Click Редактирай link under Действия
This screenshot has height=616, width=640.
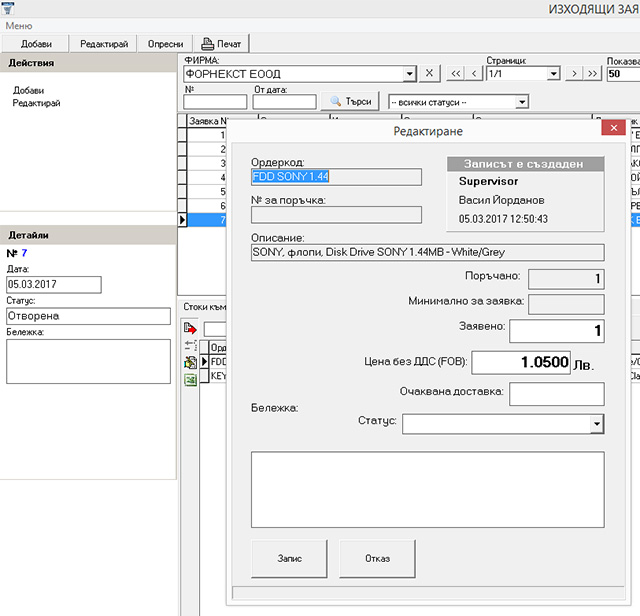(36, 103)
